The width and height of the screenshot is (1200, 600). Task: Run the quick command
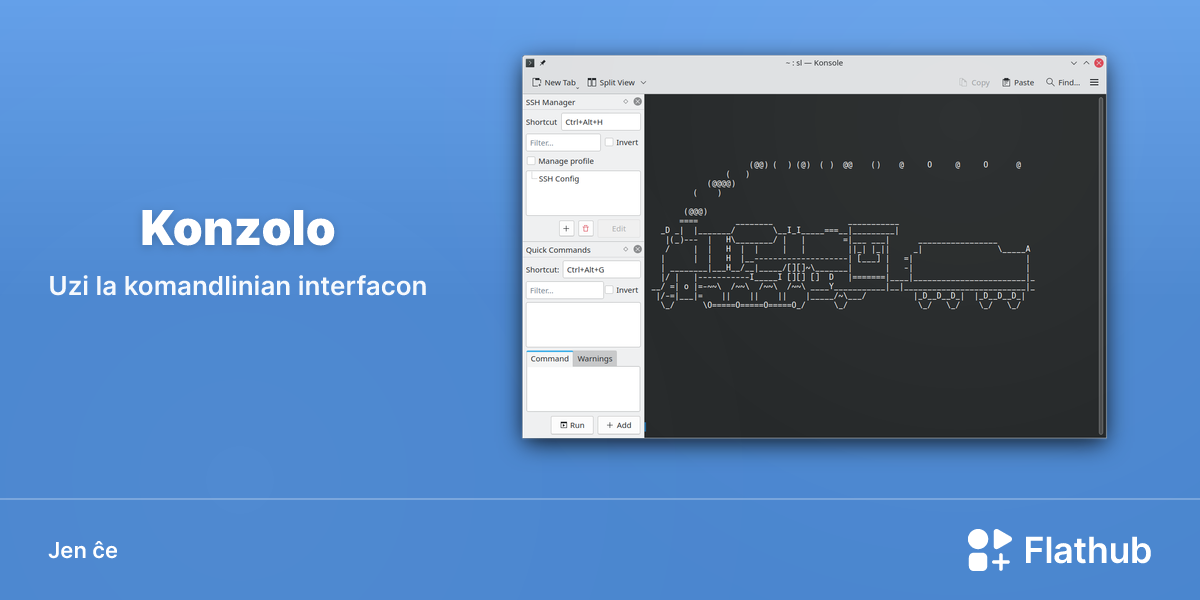tap(572, 425)
